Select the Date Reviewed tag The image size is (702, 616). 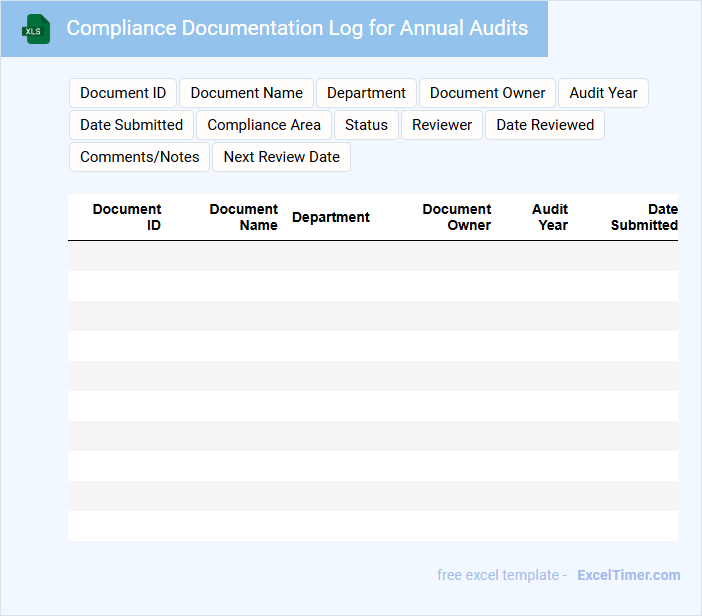545,125
